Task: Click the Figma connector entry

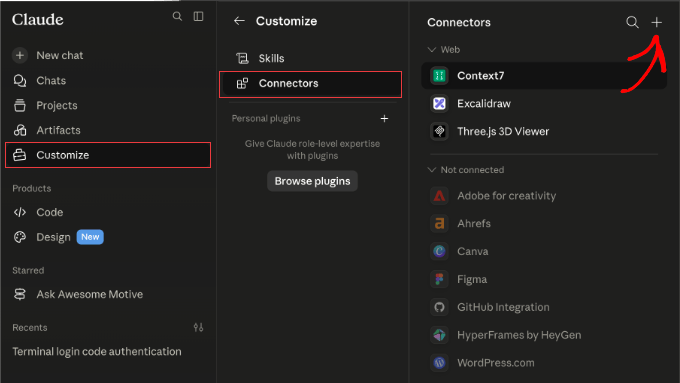Action: click(544, 279)
